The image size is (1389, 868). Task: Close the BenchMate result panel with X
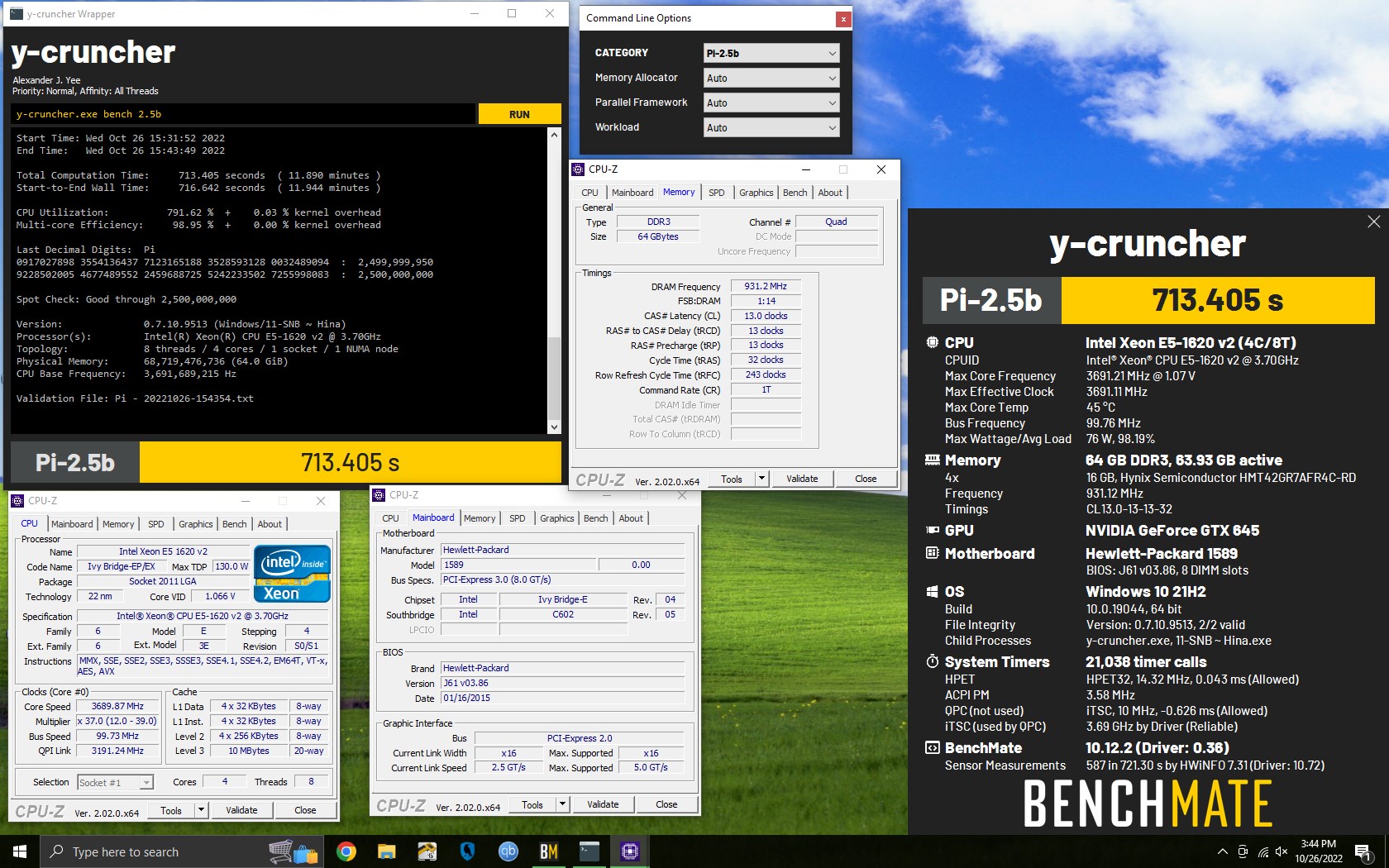click(1373, 222)
